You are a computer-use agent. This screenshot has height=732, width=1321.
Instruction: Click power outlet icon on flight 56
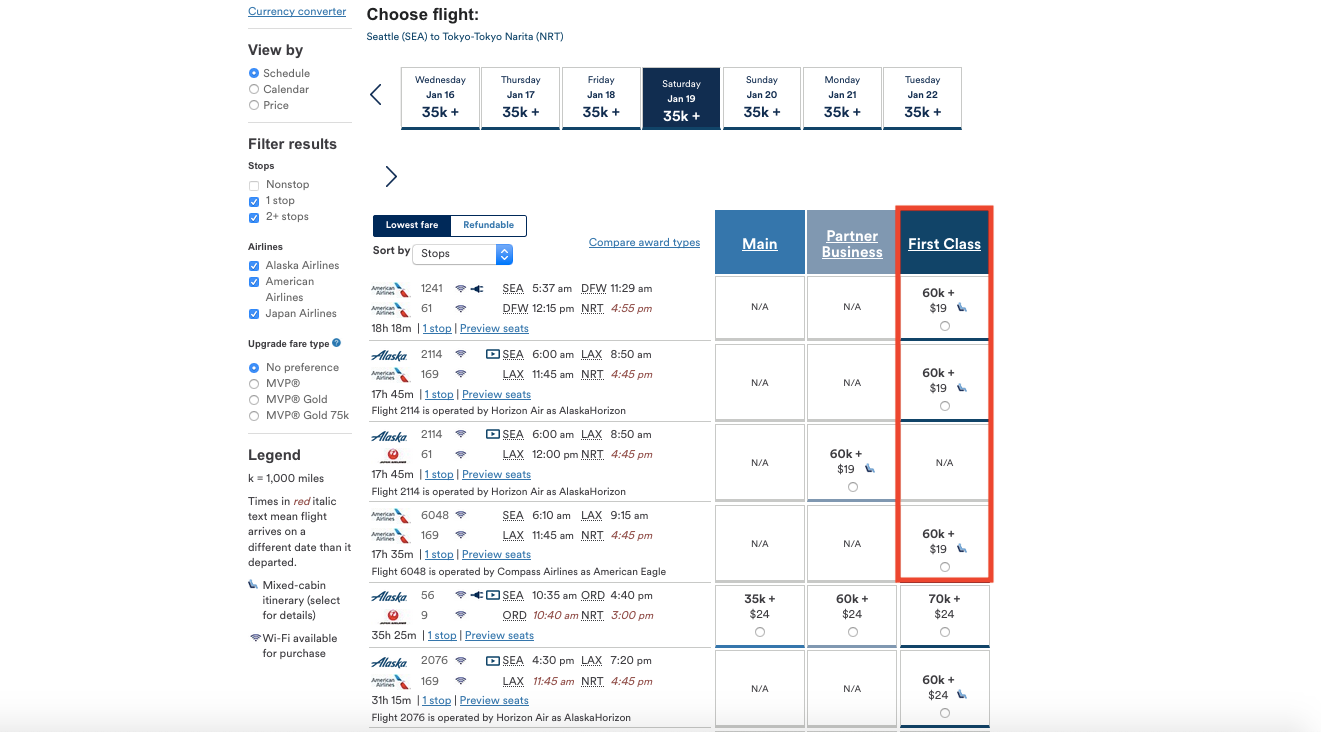coord(477,595)
